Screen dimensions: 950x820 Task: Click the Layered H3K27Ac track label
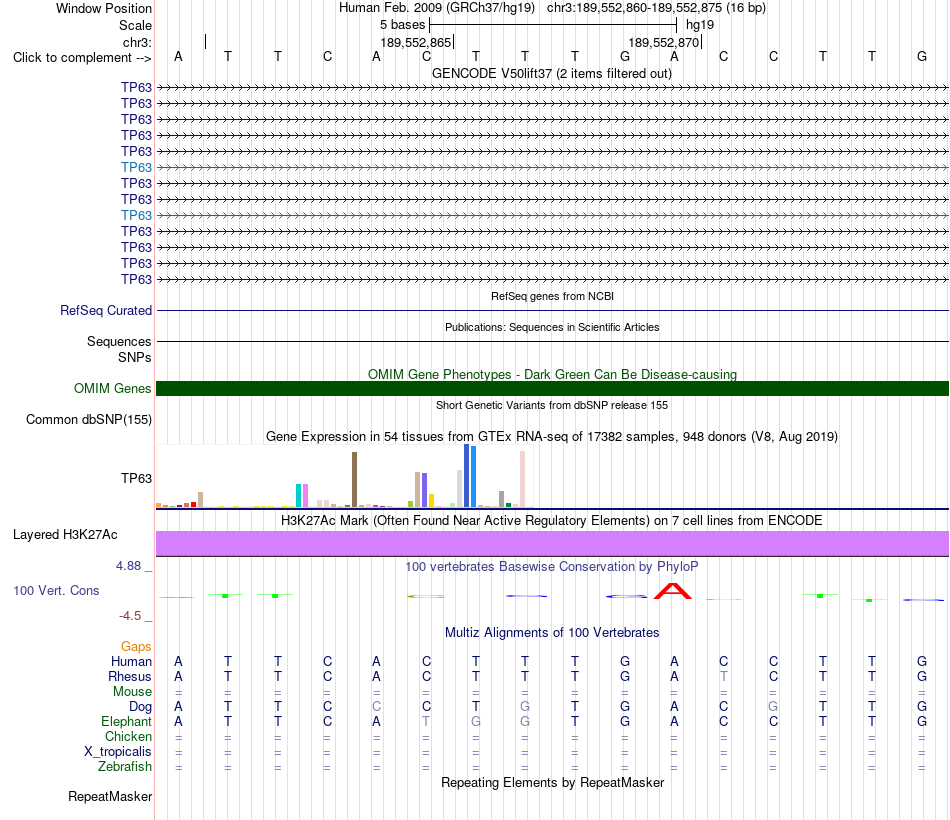click(65, 535)
